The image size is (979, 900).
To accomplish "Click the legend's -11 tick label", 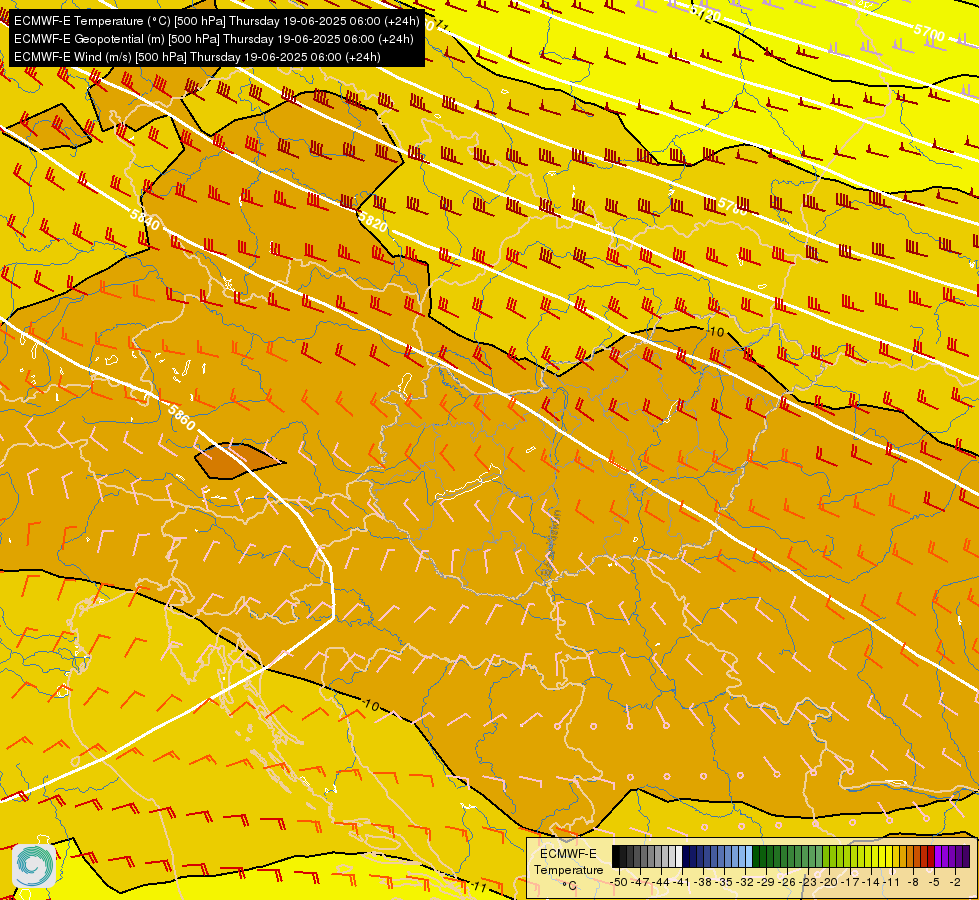I will click(893, 882).
